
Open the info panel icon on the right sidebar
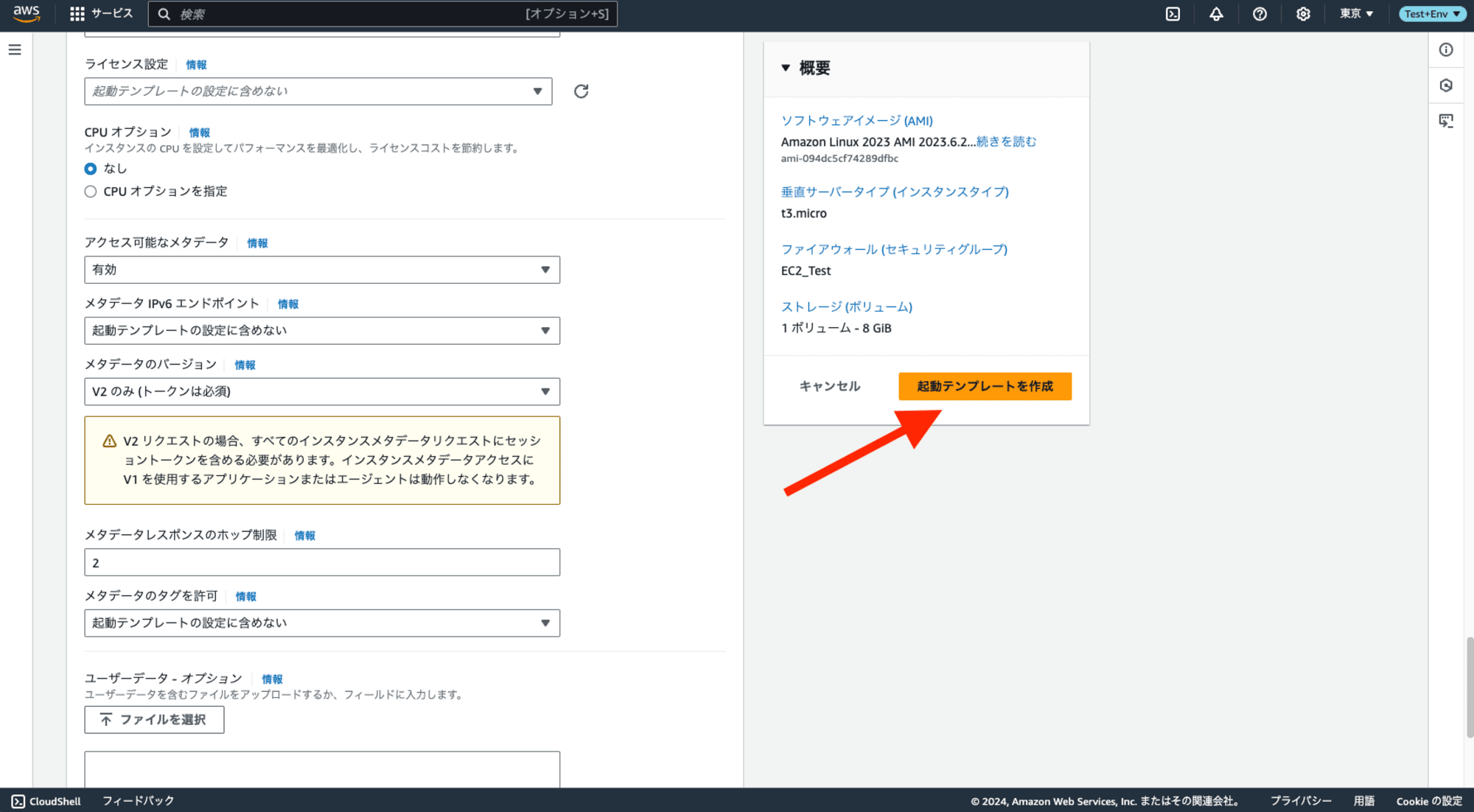[1446, 49]
